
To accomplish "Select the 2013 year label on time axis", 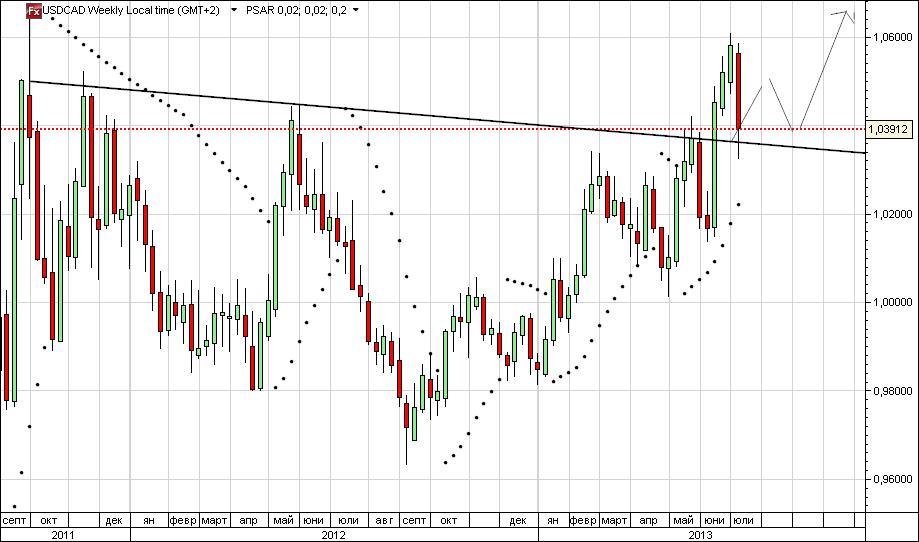I will [700, 535].
